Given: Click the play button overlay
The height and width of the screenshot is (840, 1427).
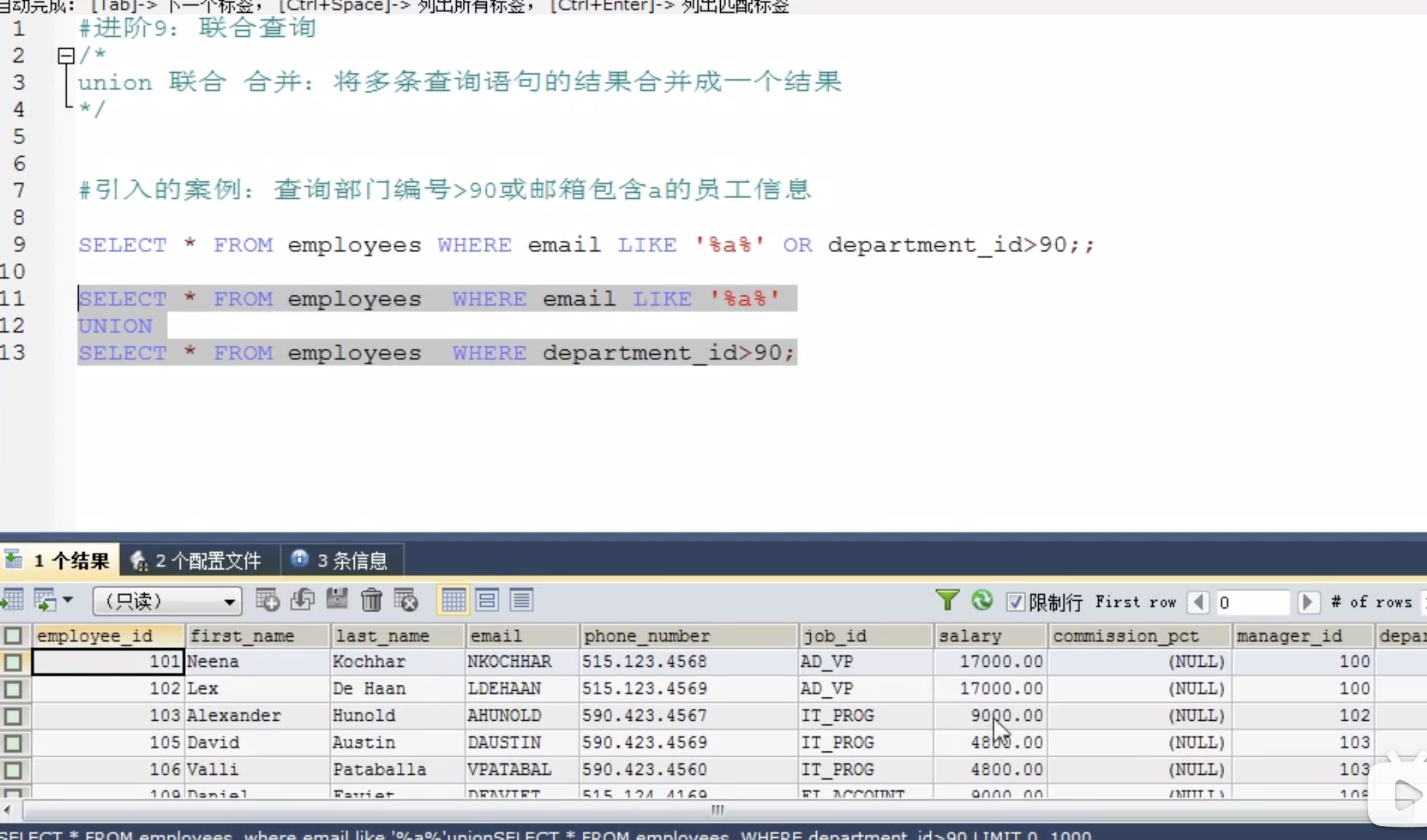Looking at the screenshot, I should [x=1405, y=794].
